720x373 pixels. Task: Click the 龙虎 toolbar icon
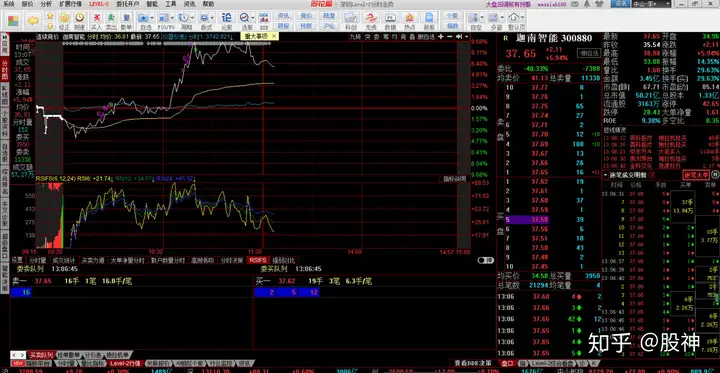click(x=370, y=20)
